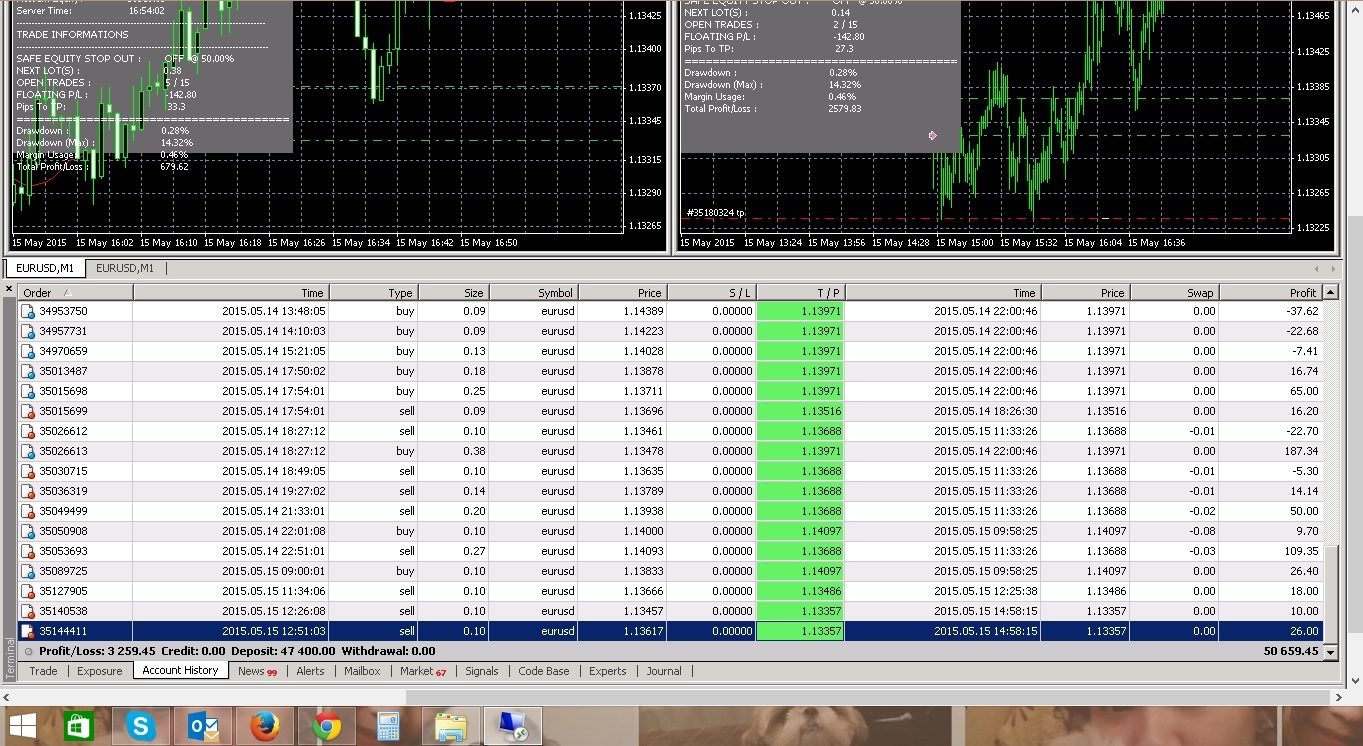1363x746 pixels.
Task: Switch to the Trade tab
Action: 43,671
